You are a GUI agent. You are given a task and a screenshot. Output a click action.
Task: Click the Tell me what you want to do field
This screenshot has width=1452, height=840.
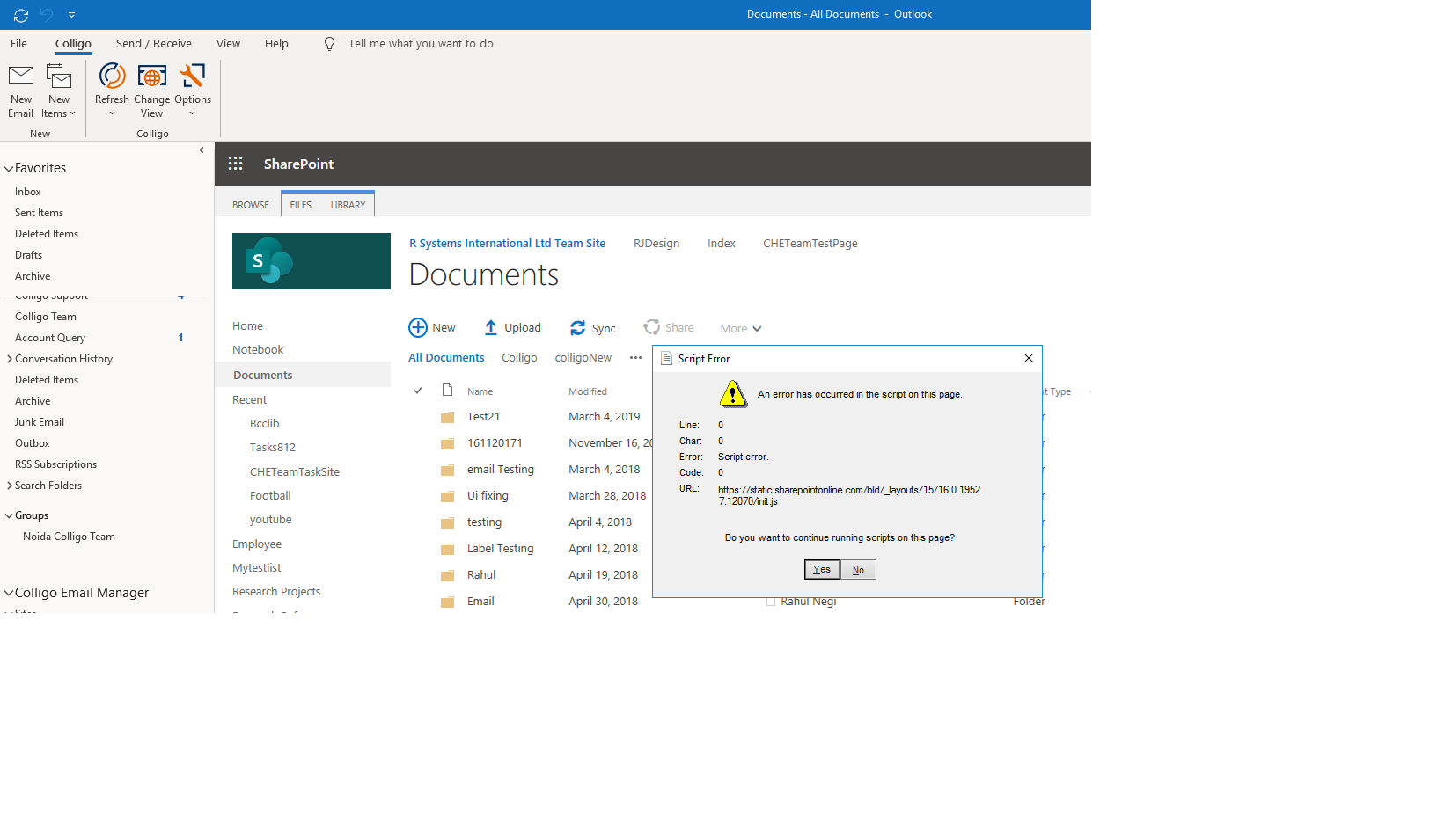(x=421, y=43)
